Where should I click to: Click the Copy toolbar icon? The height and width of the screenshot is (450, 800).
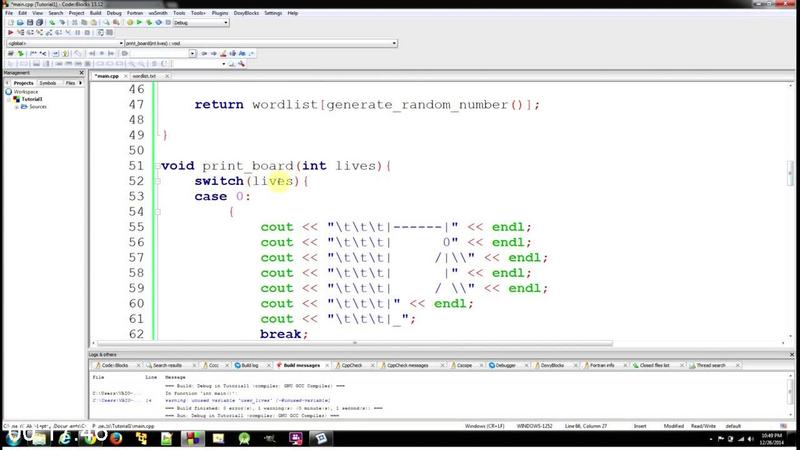84,22
